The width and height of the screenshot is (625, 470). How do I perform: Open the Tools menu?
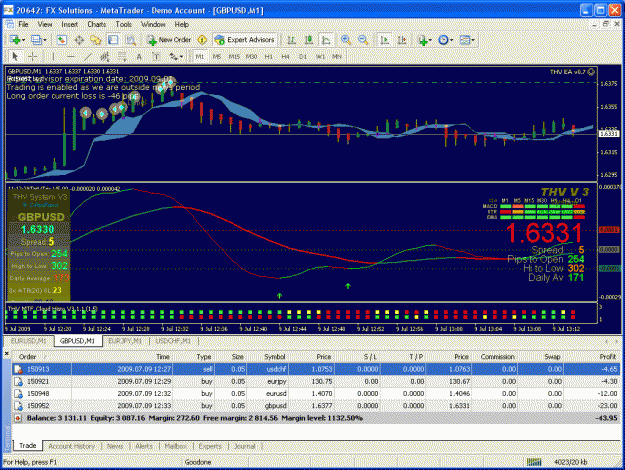[124, 24]
